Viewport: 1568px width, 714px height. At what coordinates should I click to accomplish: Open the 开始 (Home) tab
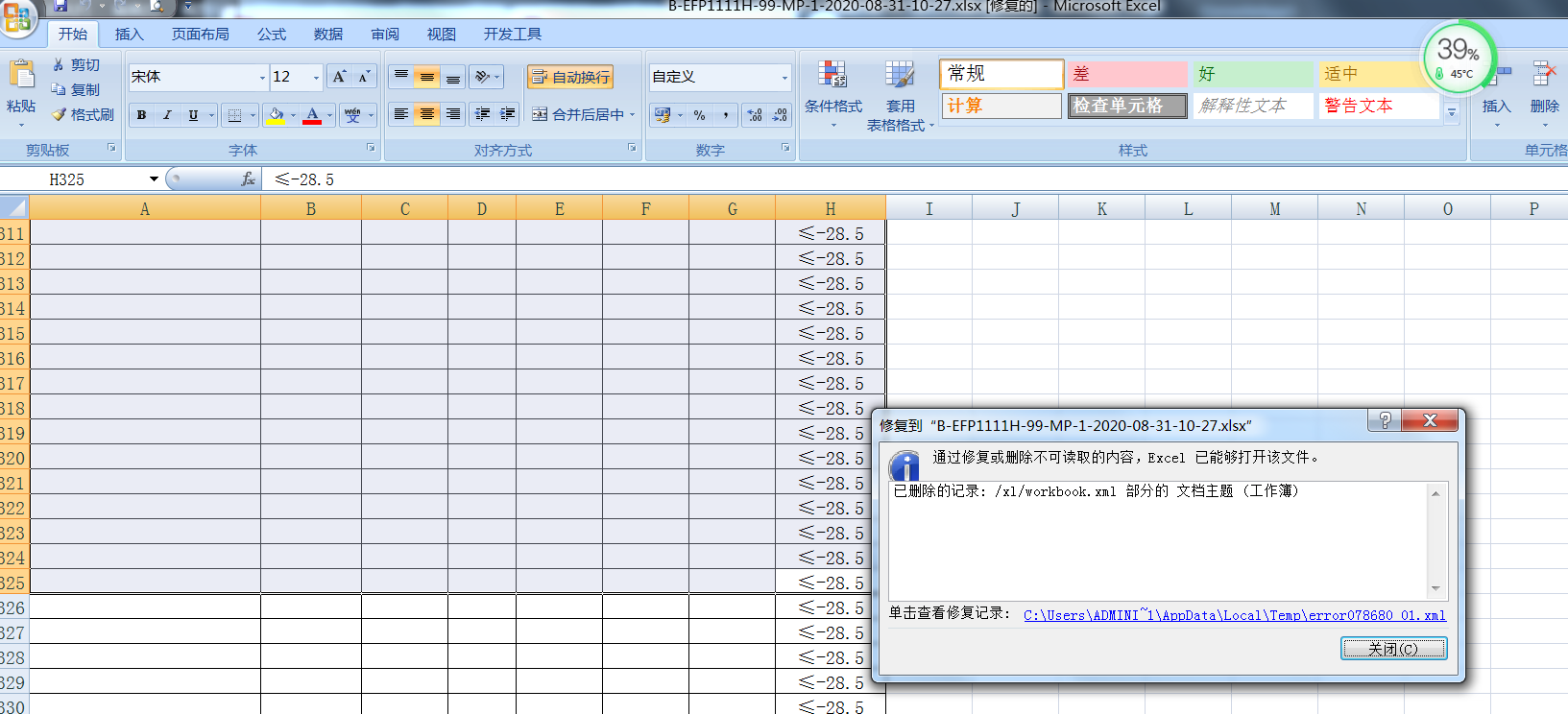click(x=73, y=34)
